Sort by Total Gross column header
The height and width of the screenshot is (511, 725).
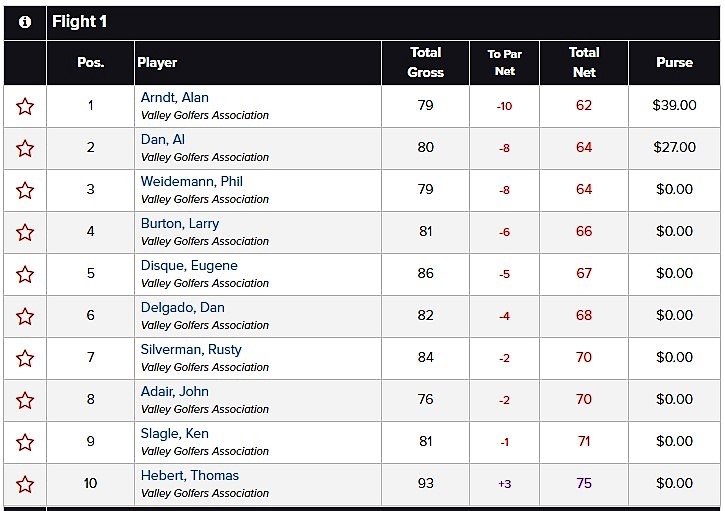point(425,62)
